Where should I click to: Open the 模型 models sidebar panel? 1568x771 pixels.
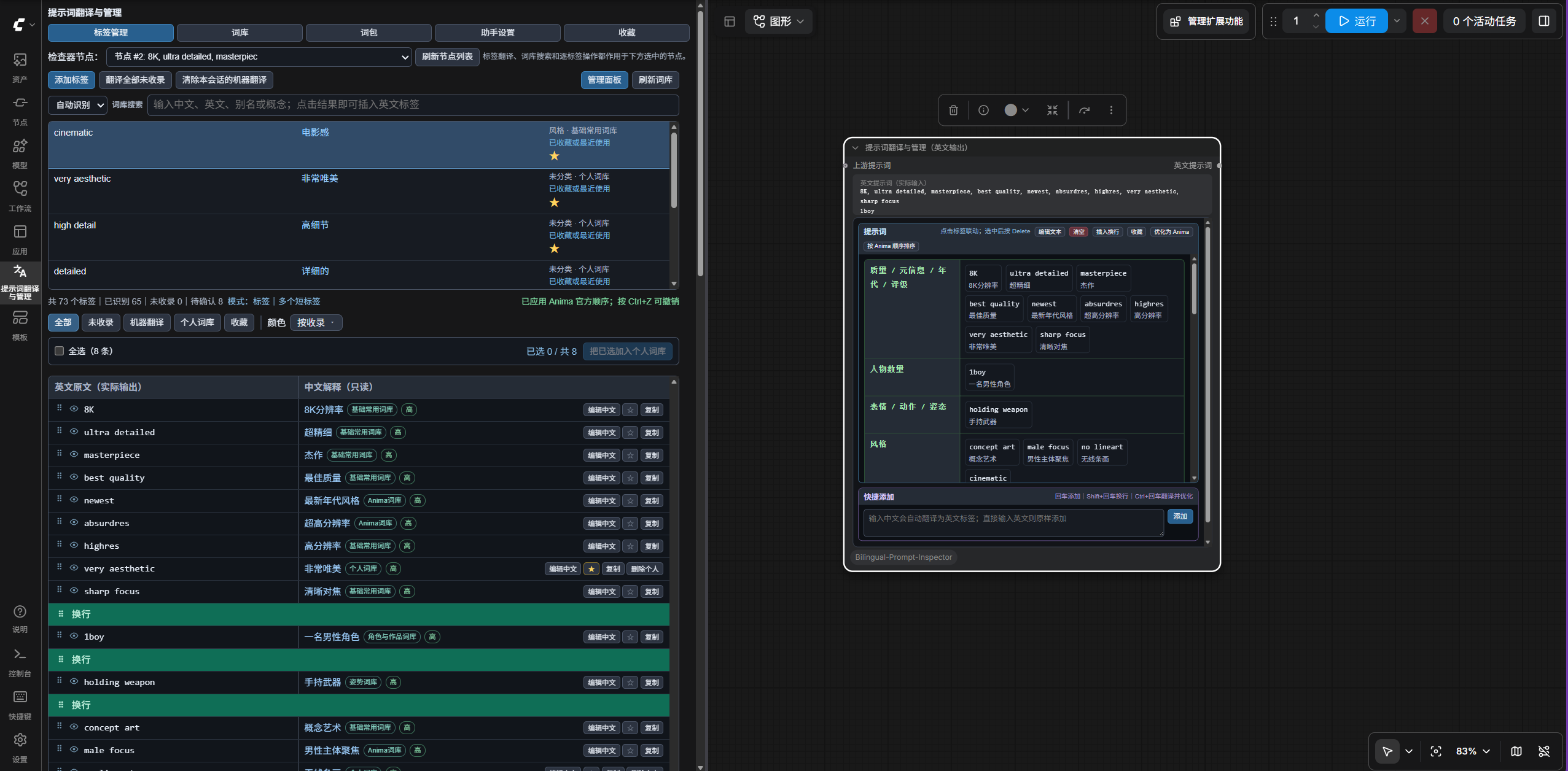click(20, 153)
